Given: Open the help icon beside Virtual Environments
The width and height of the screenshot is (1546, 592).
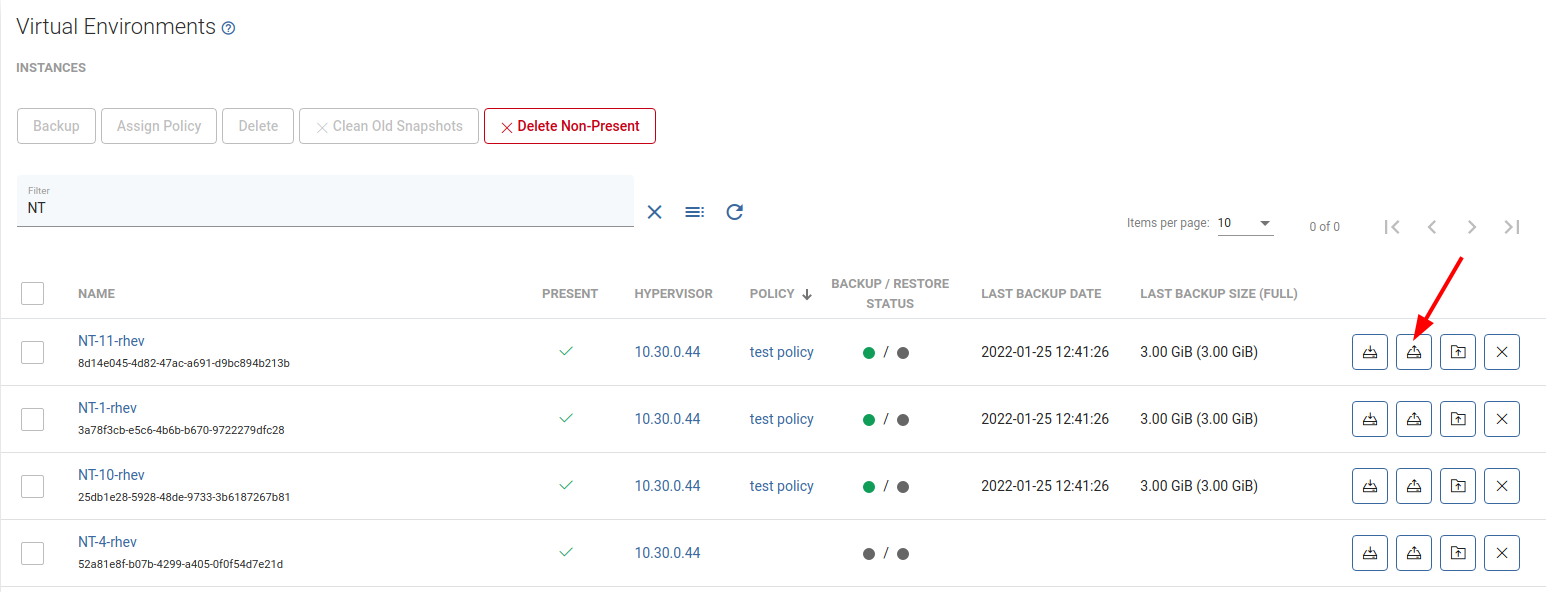Looking at the screenshot, I should pos(228,29).
